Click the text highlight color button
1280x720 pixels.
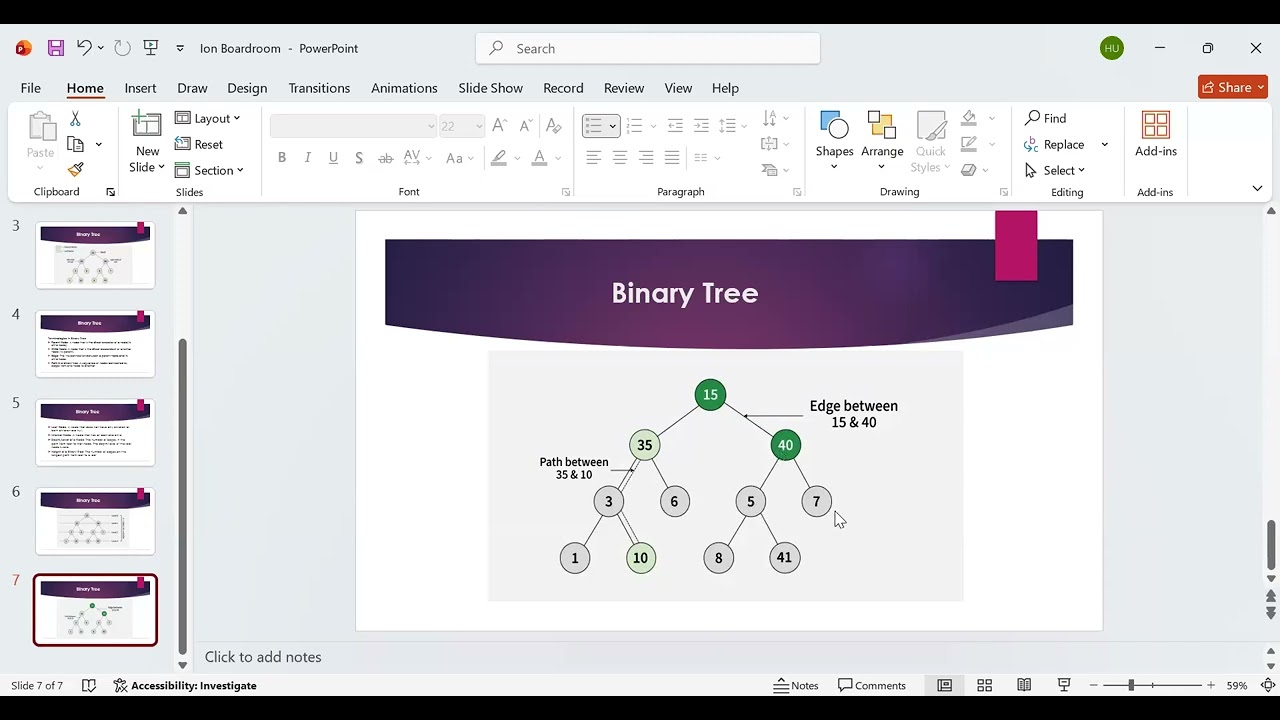pos(499,158)
